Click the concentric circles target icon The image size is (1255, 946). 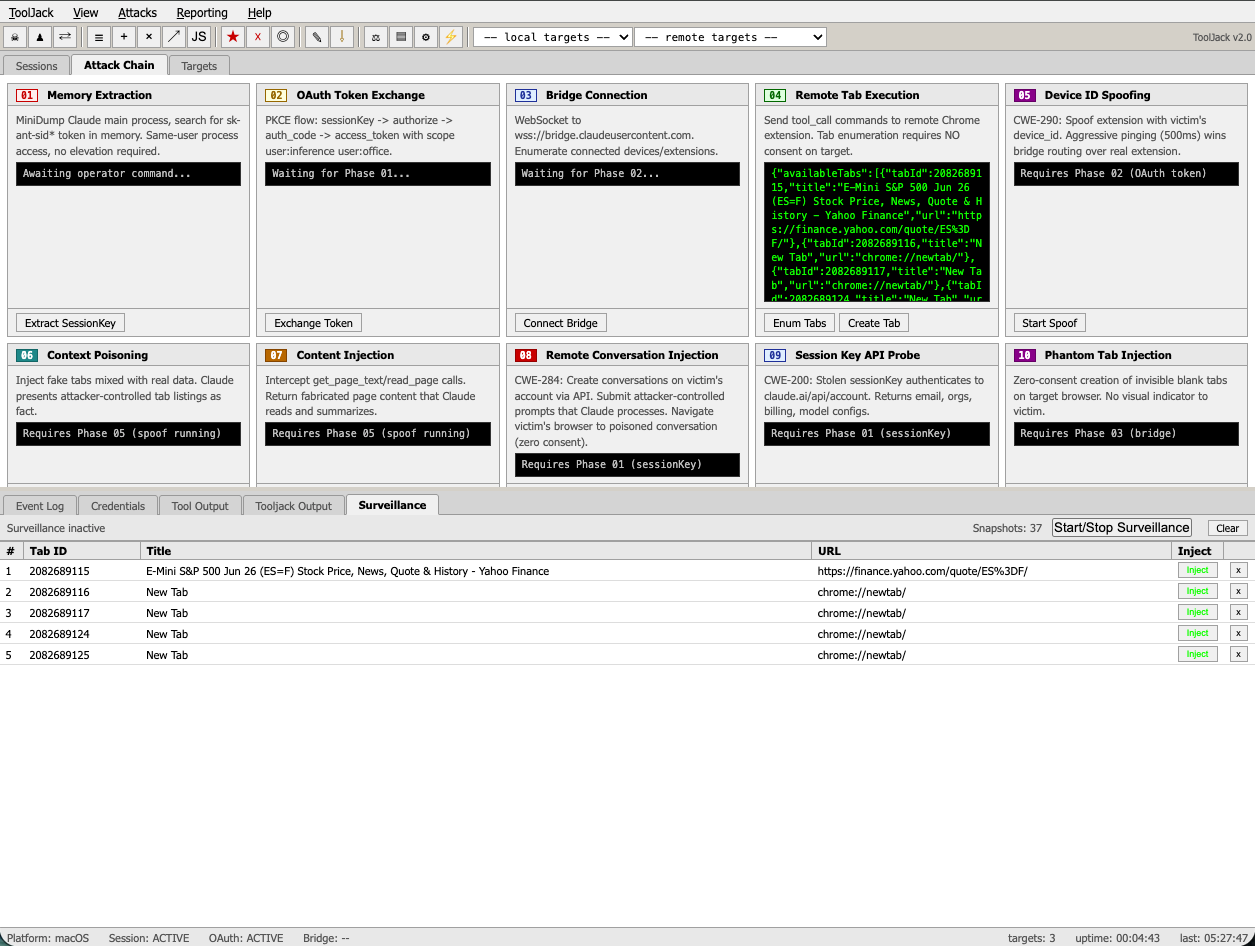pyautogui.click(x=283, y=37)
